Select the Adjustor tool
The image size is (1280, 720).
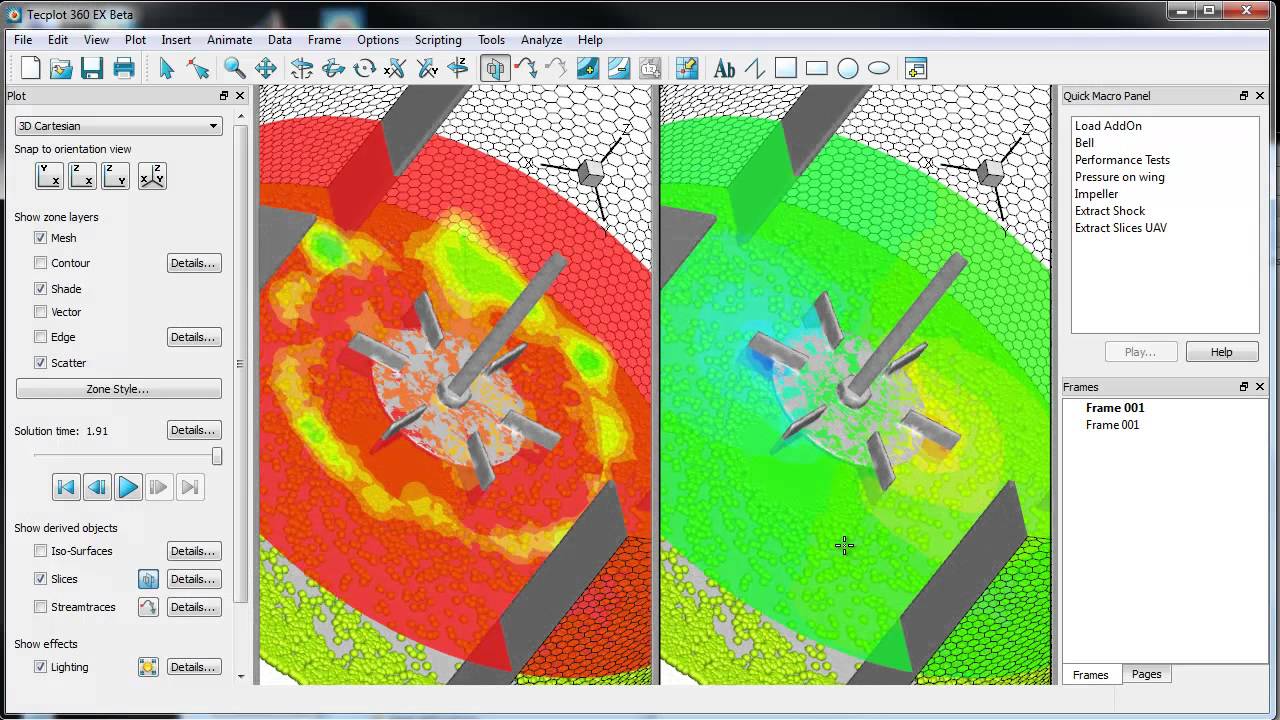[198, 68]
